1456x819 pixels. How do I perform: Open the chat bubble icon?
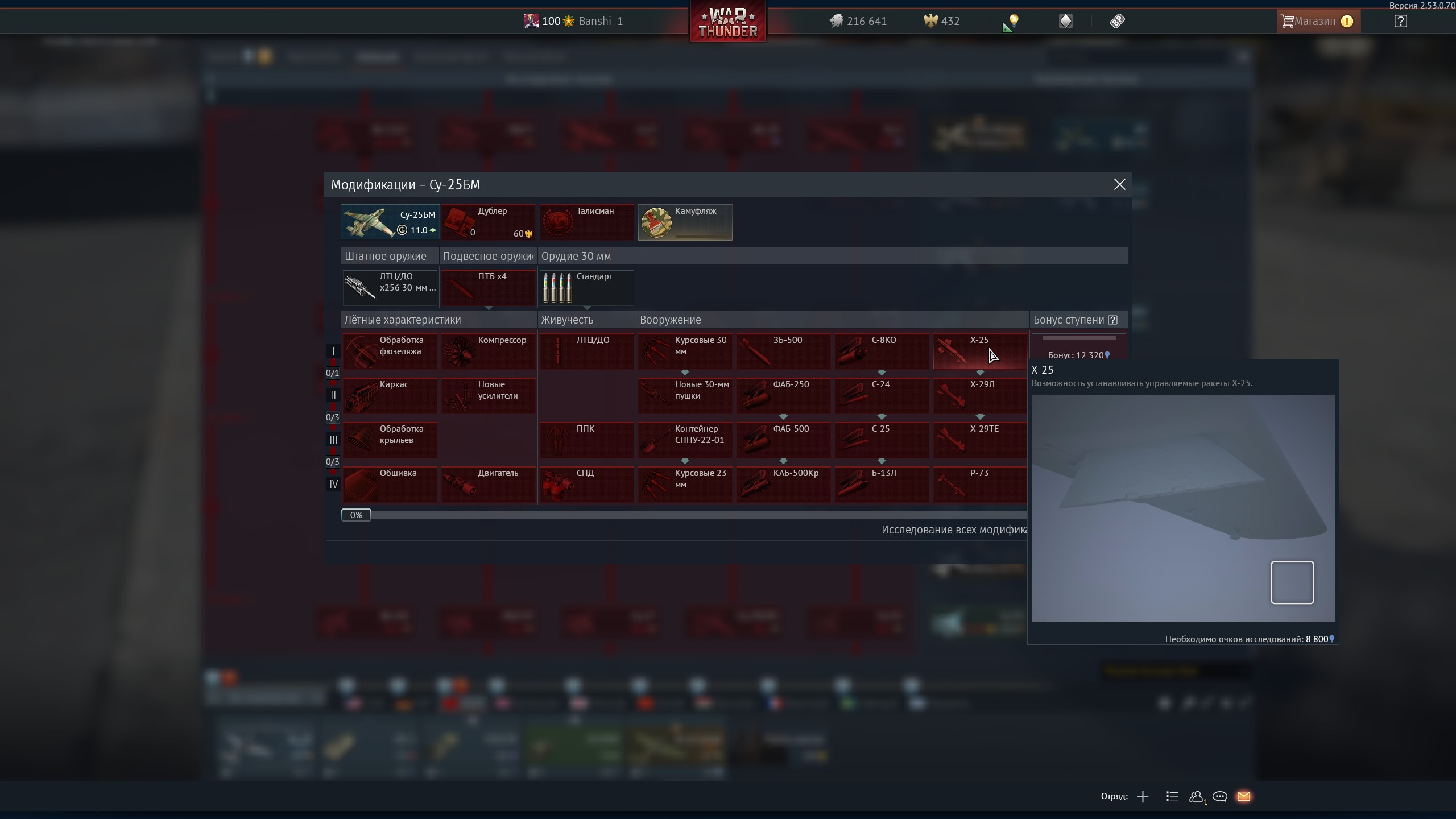(x=1219, y=796)
